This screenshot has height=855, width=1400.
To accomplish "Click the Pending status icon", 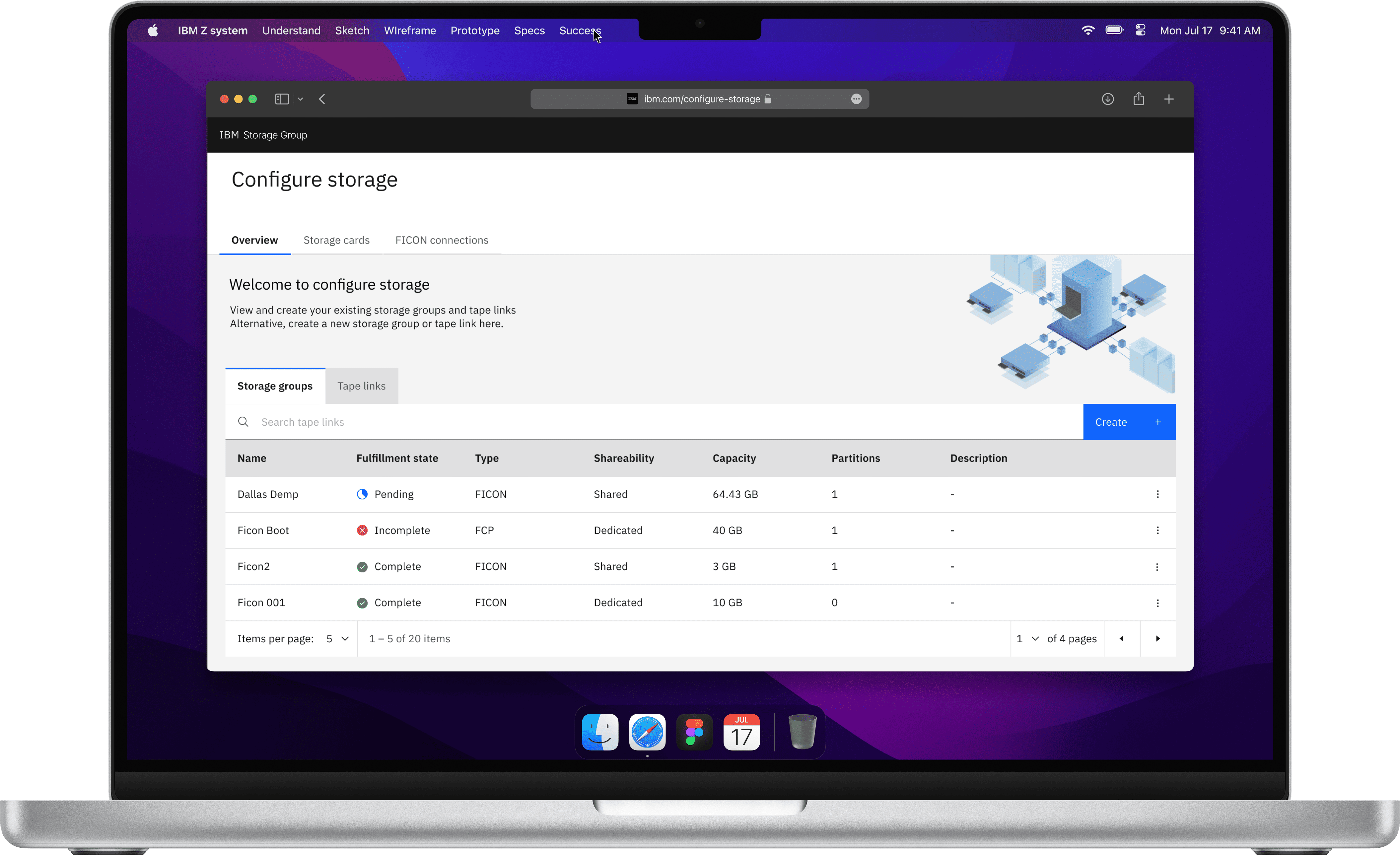I will click(x=362, y=494).
